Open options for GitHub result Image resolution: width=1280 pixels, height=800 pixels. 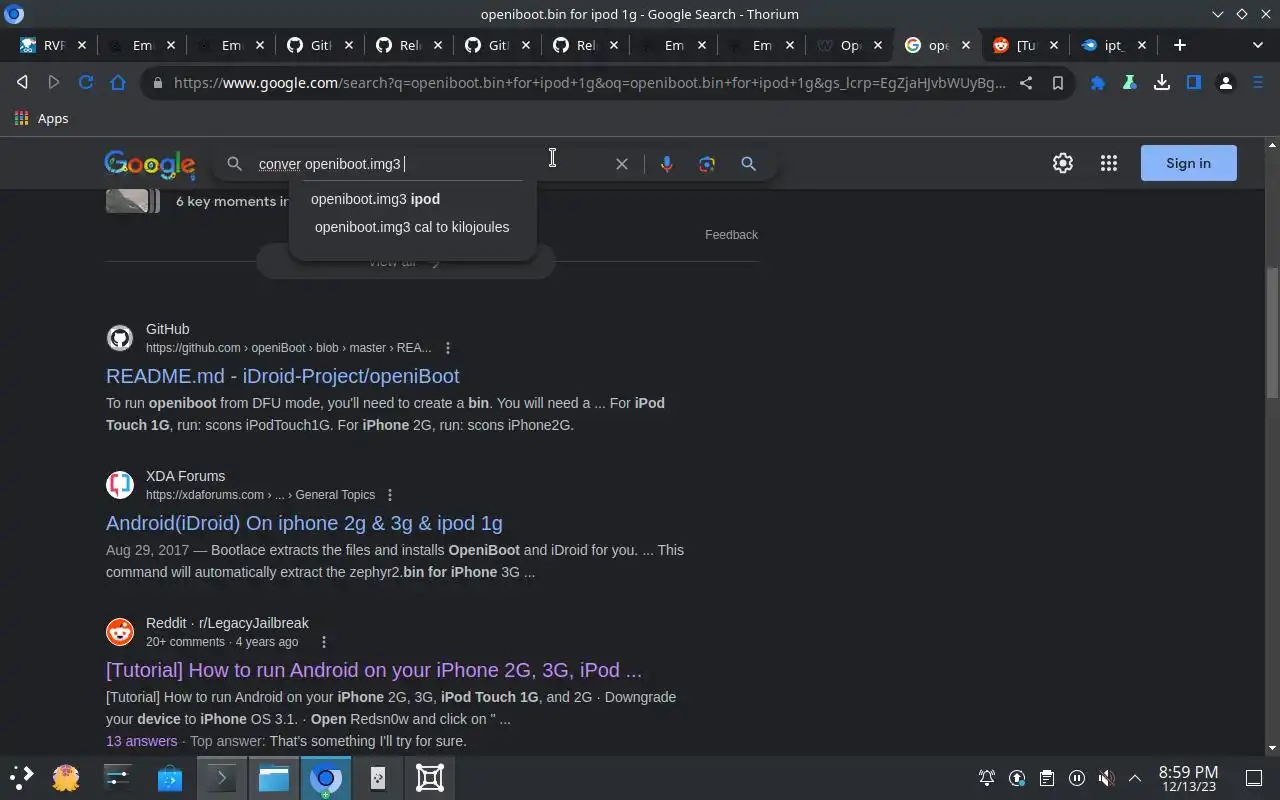pos(448,348)
